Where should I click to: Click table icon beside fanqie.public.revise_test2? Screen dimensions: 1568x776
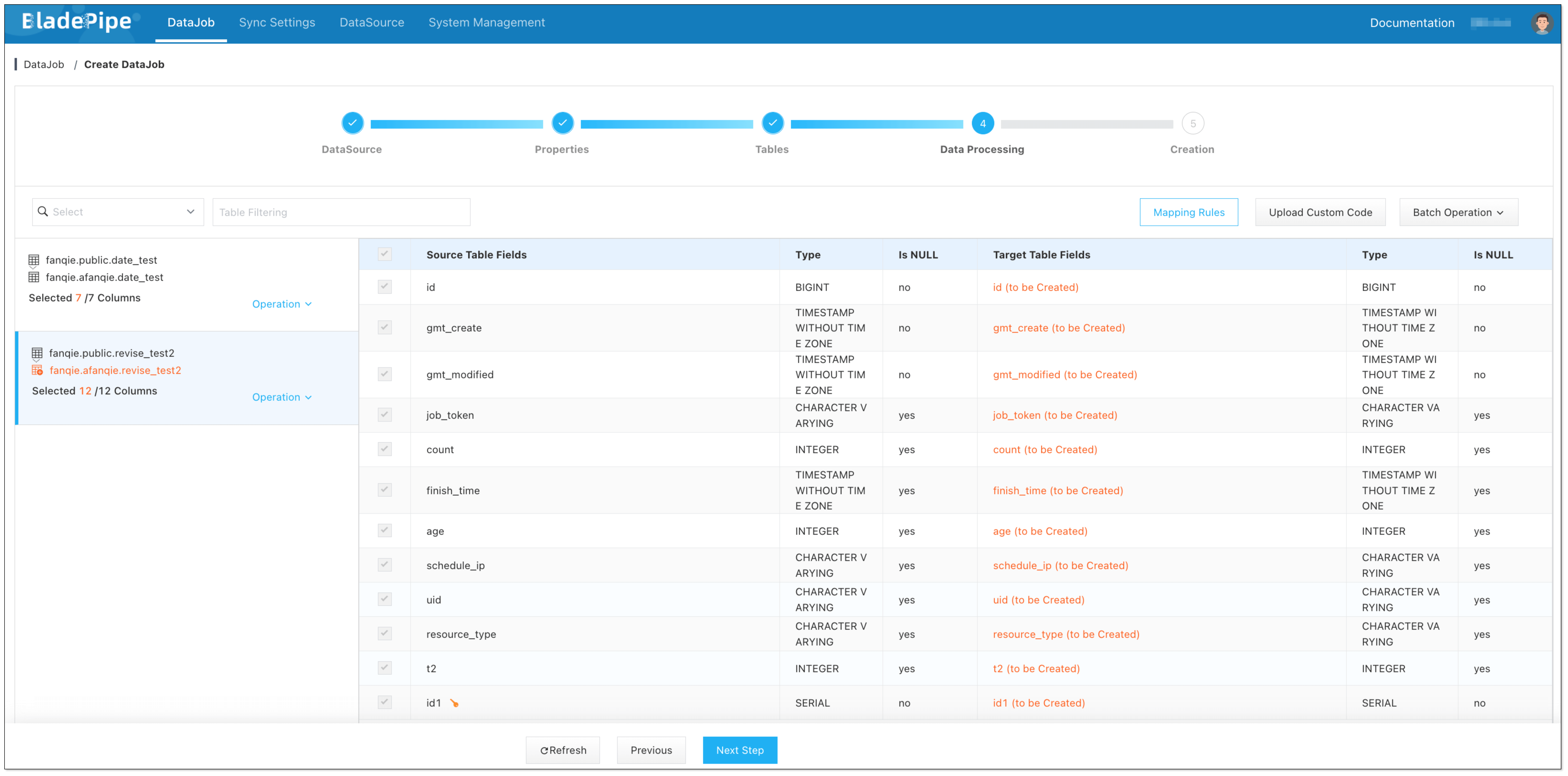tap(37, 353)
